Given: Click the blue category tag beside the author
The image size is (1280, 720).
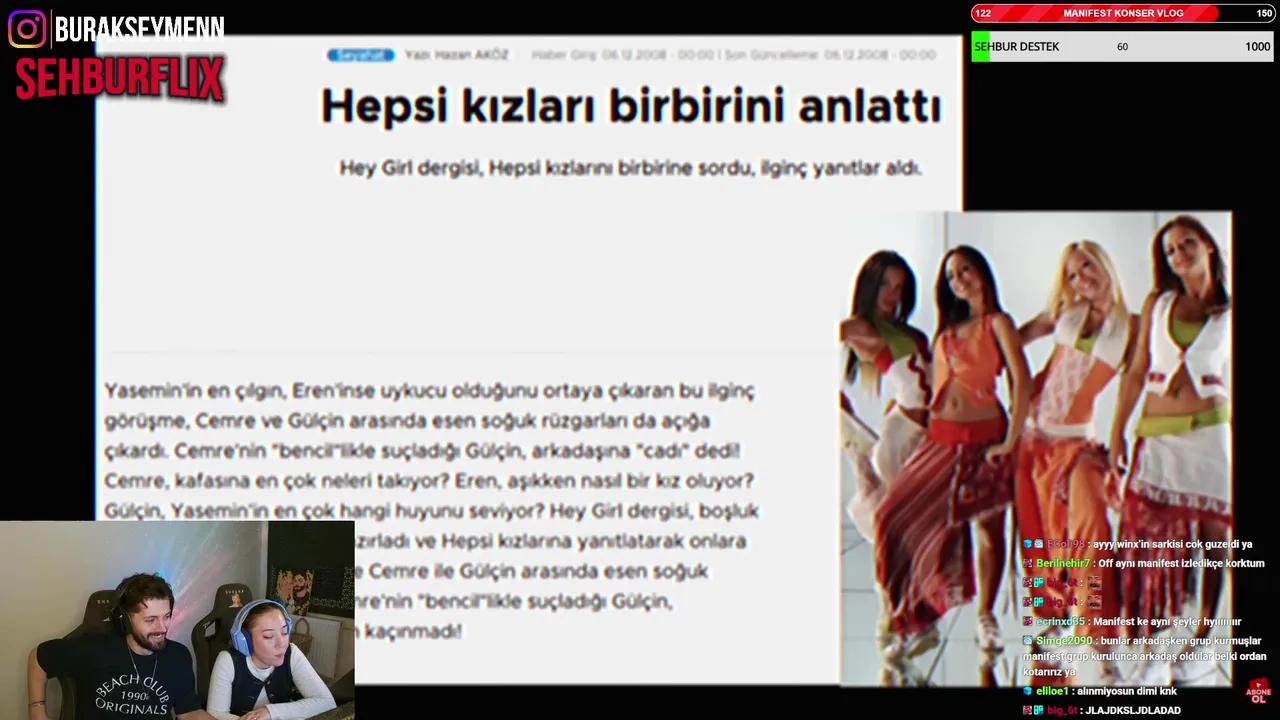Looking at the screenshot, I should click(360, 55).
